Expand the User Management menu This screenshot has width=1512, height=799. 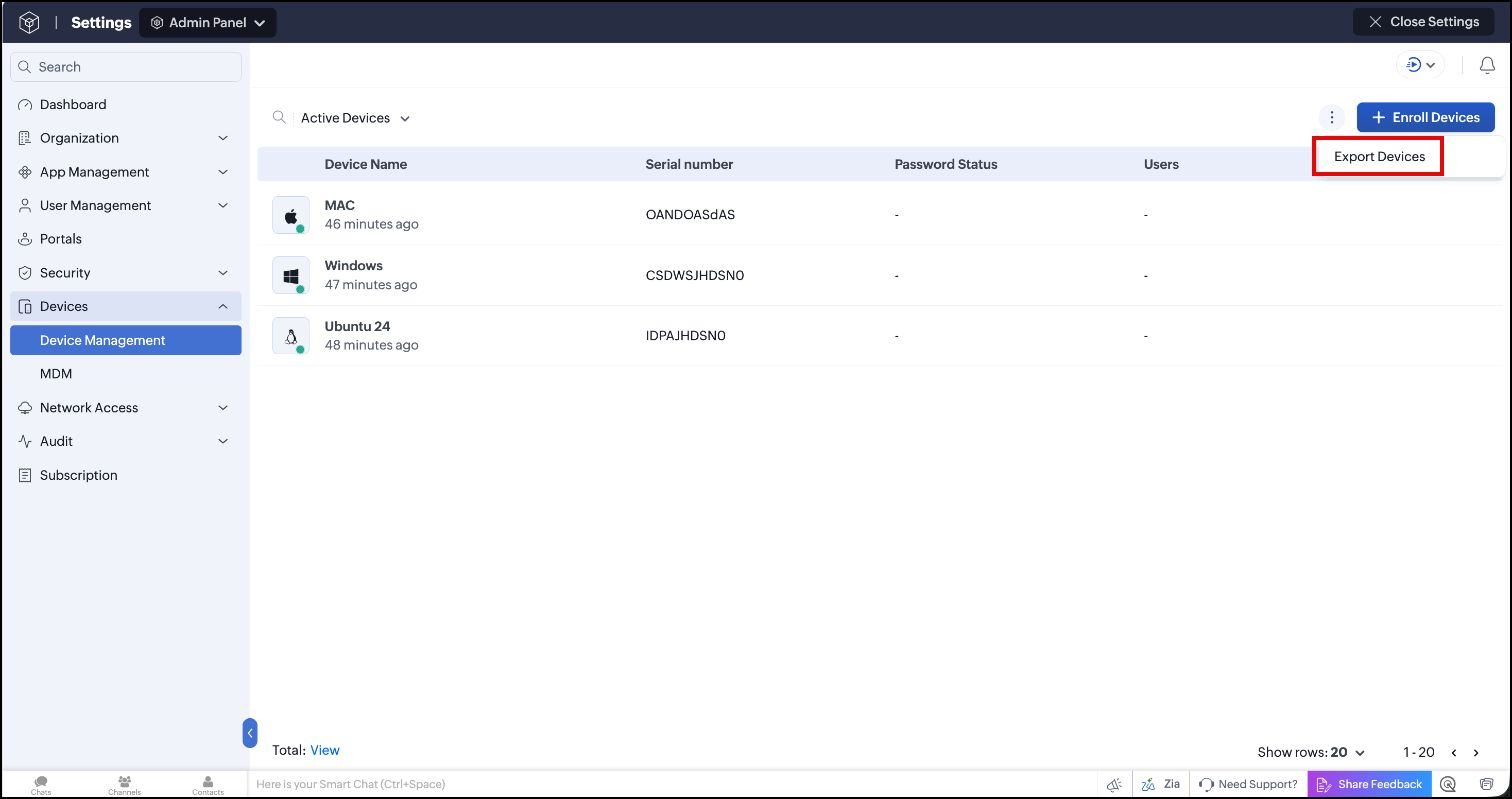pos(126,205)
